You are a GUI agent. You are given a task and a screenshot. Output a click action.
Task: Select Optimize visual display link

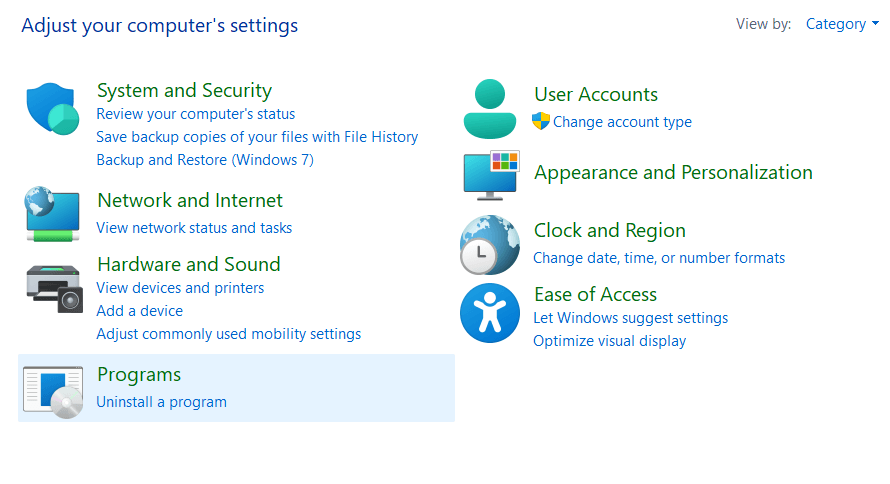click(x=610, y=341)
